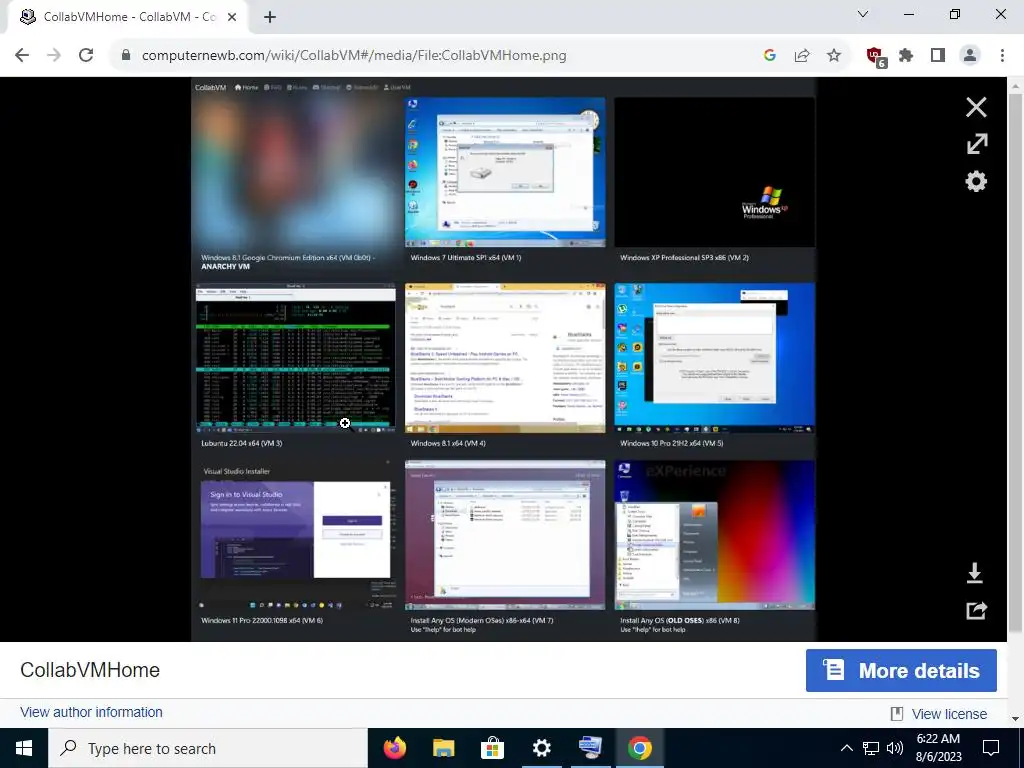Open View author information link
The width and height of the screenshot is (1024, 768).
click(91, 712)
